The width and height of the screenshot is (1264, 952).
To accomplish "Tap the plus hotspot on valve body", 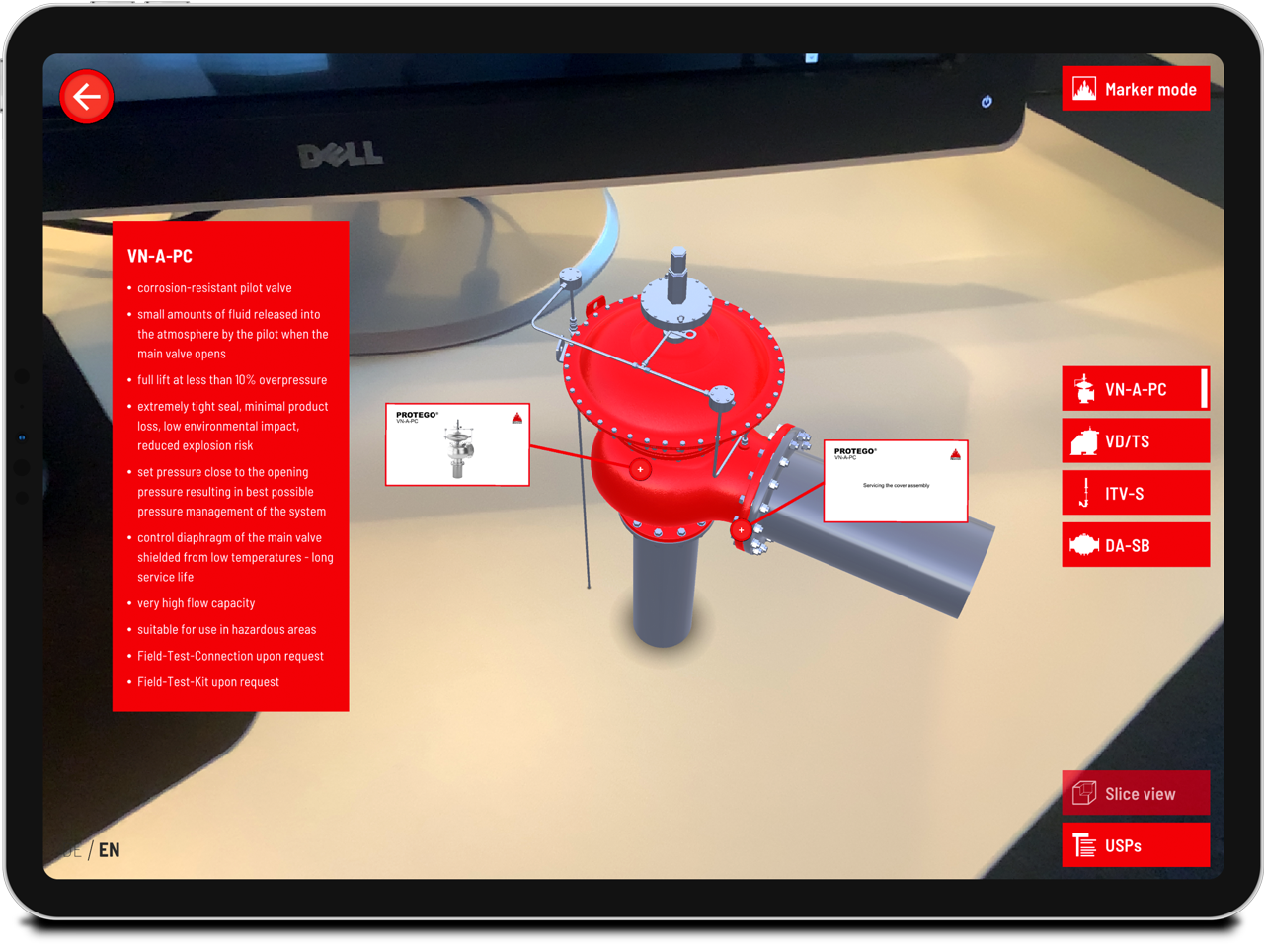I will pyautogui.click(x=641, y=469).
